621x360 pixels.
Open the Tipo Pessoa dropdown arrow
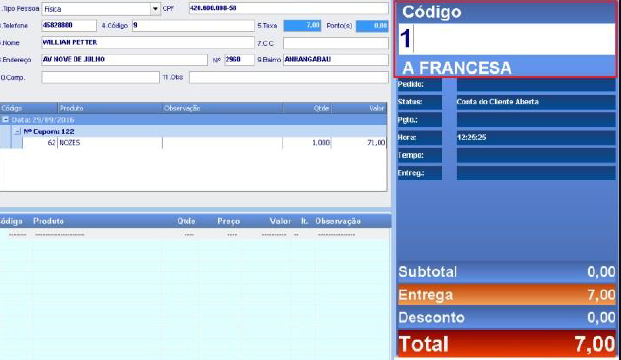[155, 9]
